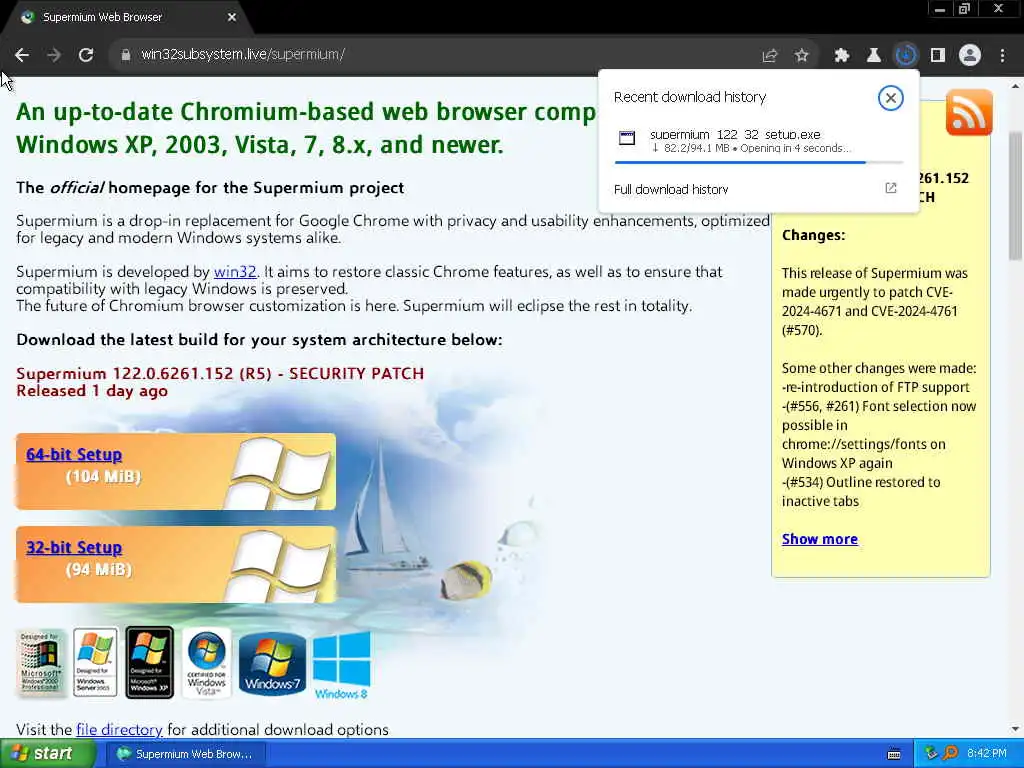View site information lock icon
The width and height of the screenshot is (1024, 768).
[x=125, y=55]
